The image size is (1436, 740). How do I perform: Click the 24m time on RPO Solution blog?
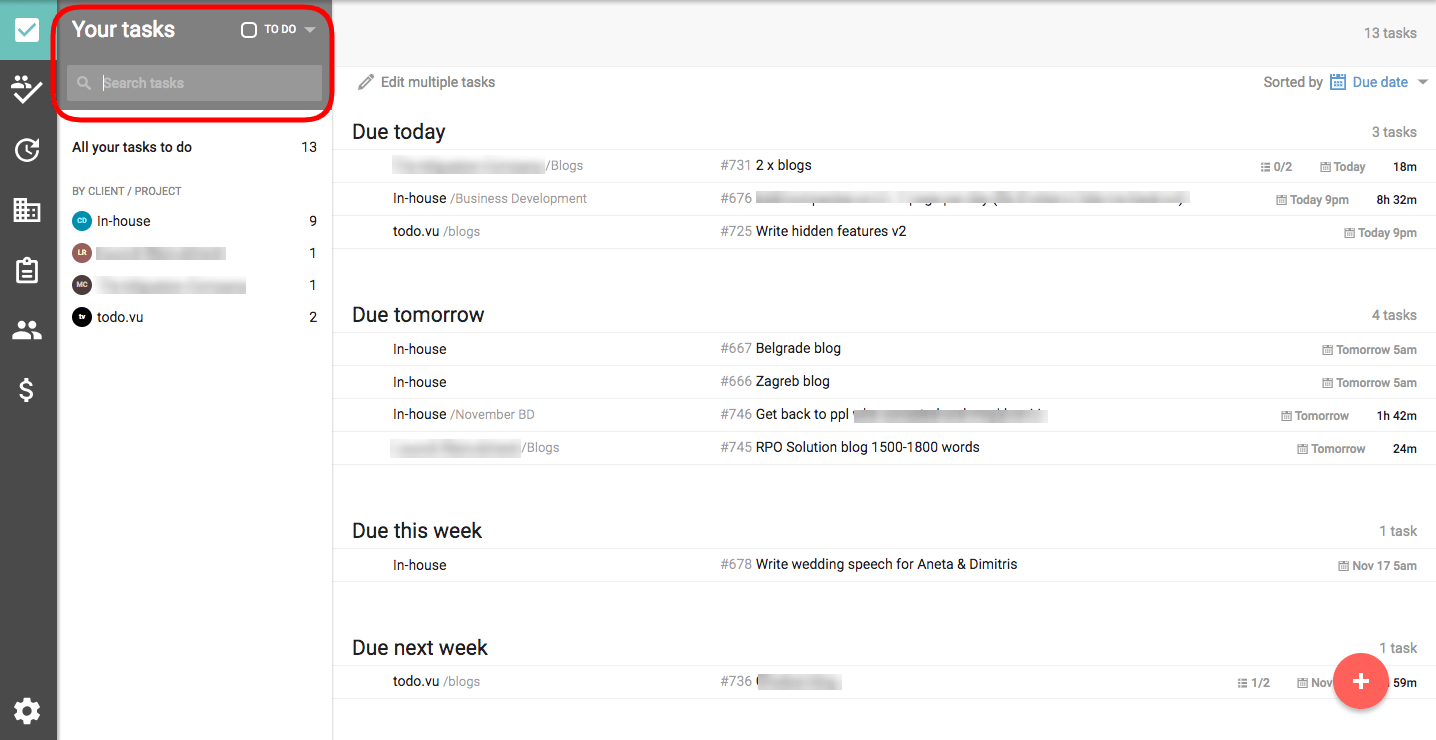coord(1404,449)
